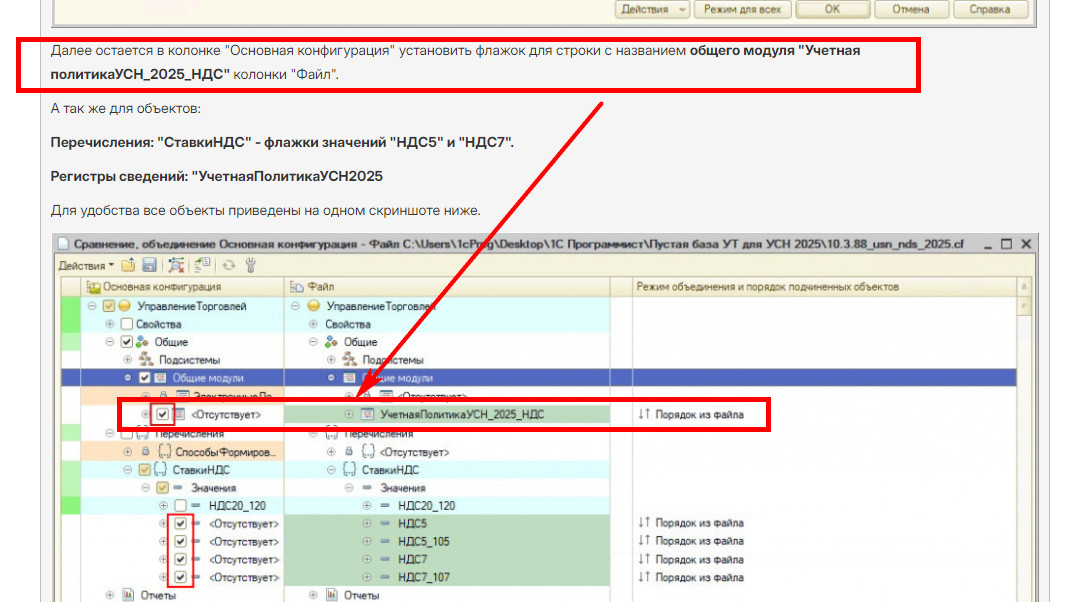Click the order arrows icon on УчетнаяПолитикаУСН row
The image size is (1074, 602).
pyautogui.click(x=644, y=414)
